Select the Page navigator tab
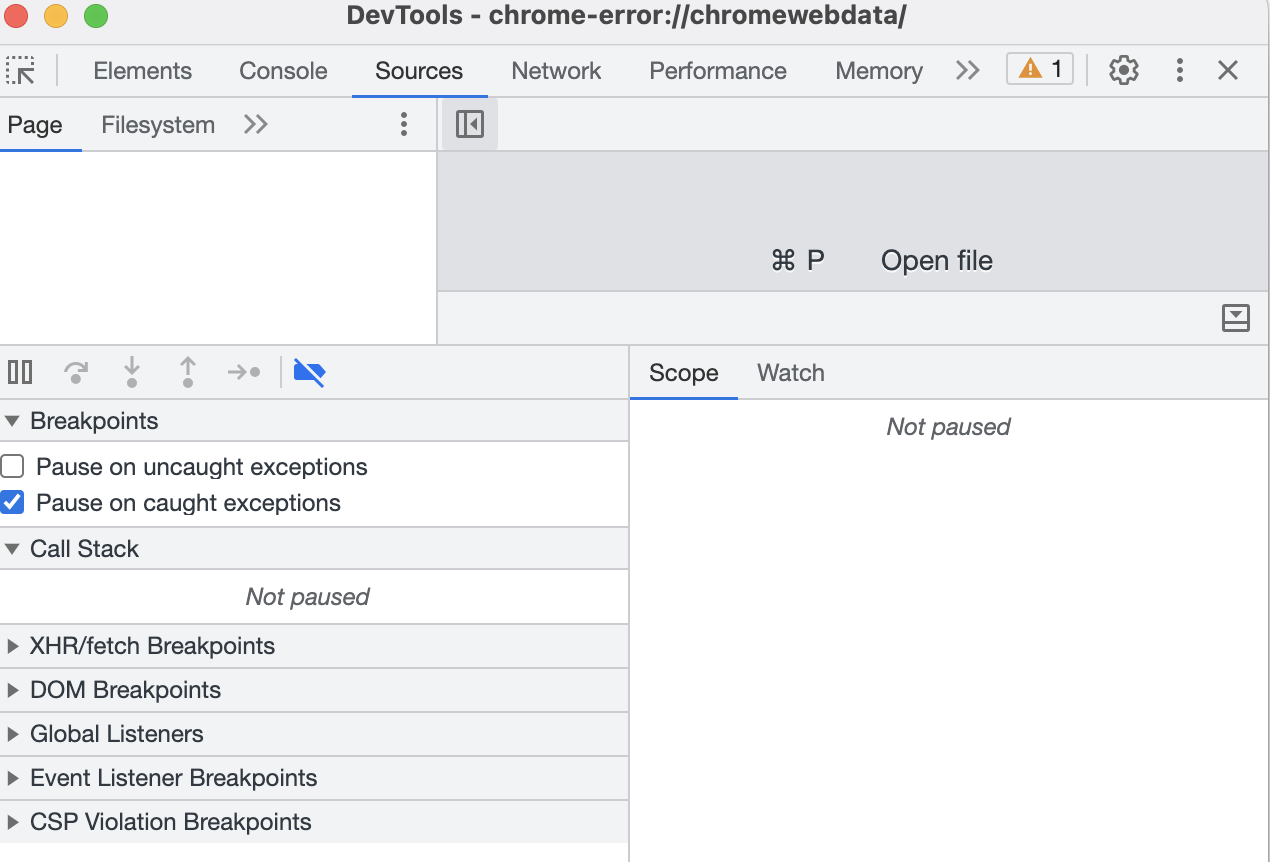The width and height of the screenshot is (1270, 862). click(35, 125)
